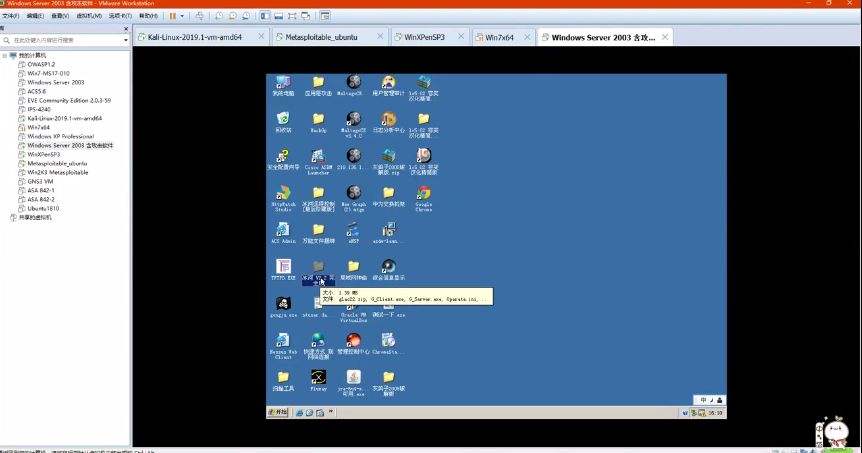Select ACS5.6 virtual machine
This screenshot has width=862, height=453.
click(x=37, y=91)
